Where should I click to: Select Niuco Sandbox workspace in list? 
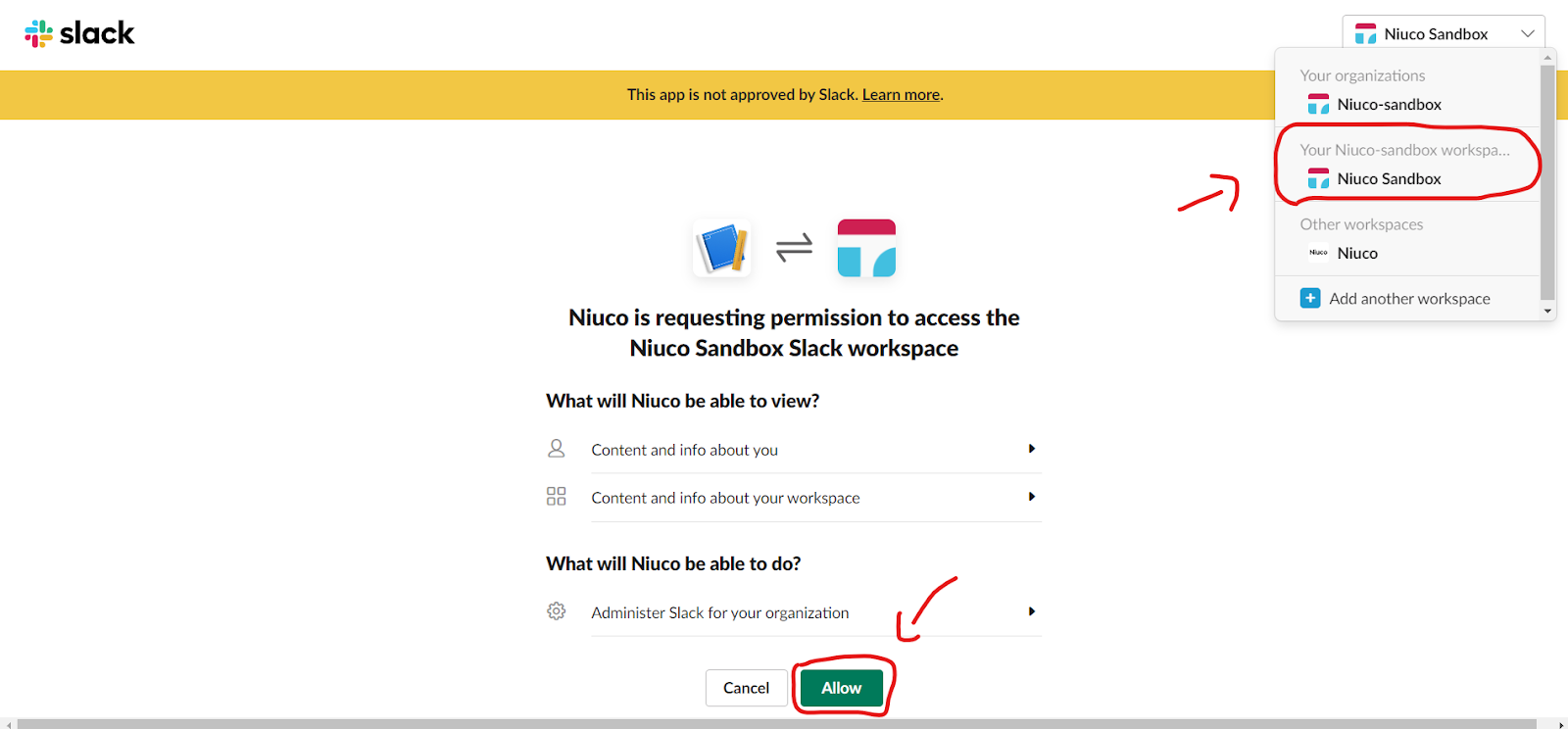tap(1389, 178)
